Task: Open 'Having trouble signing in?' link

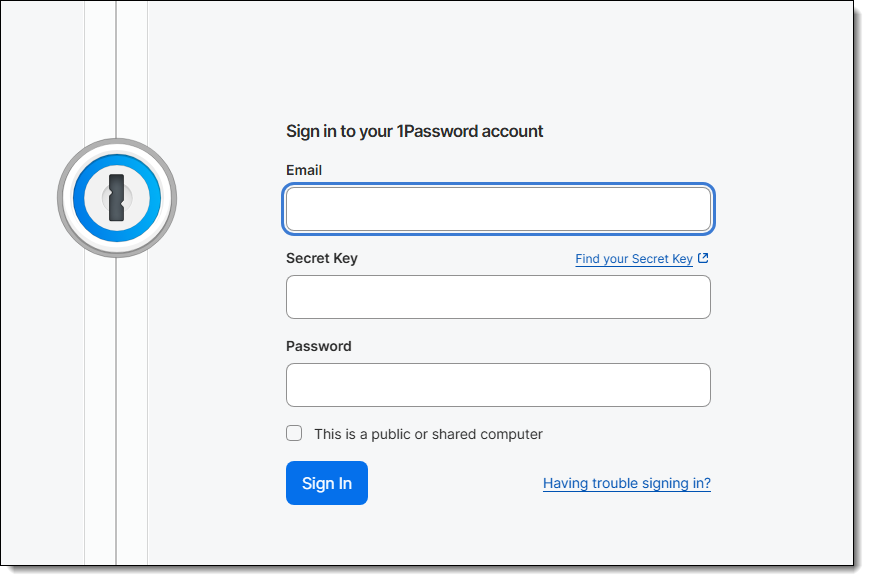Action: tap(626, 483)
